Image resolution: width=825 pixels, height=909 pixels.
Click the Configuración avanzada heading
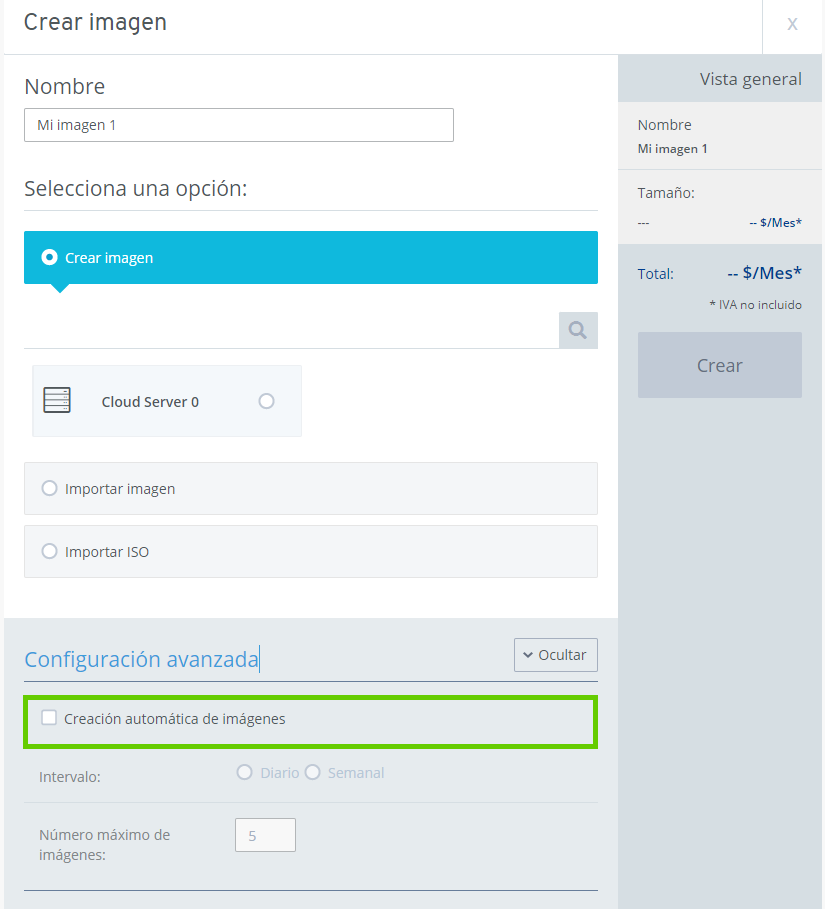coord(141,659)
